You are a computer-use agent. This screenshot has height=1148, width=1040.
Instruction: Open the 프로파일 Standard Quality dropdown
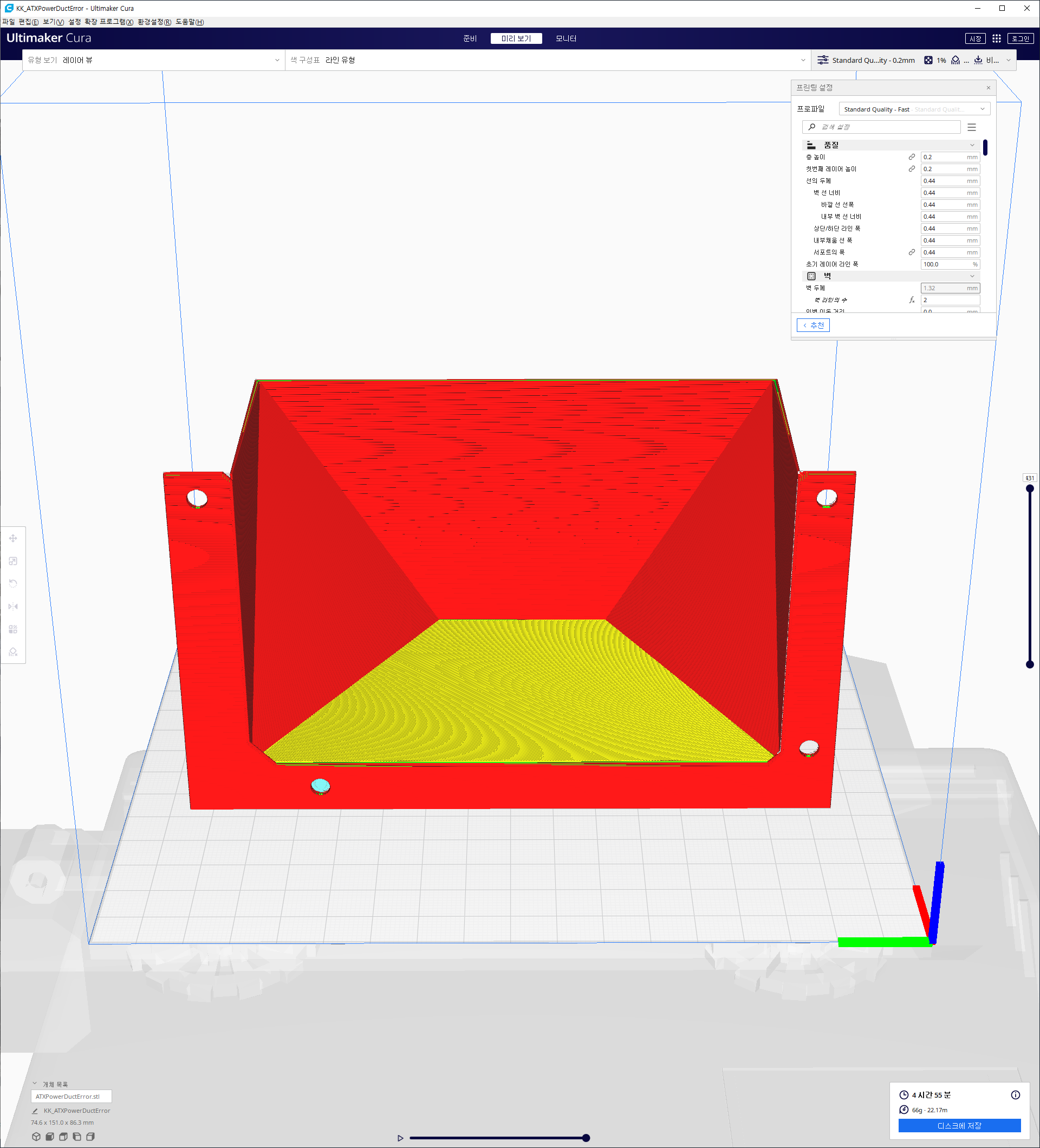914,109
